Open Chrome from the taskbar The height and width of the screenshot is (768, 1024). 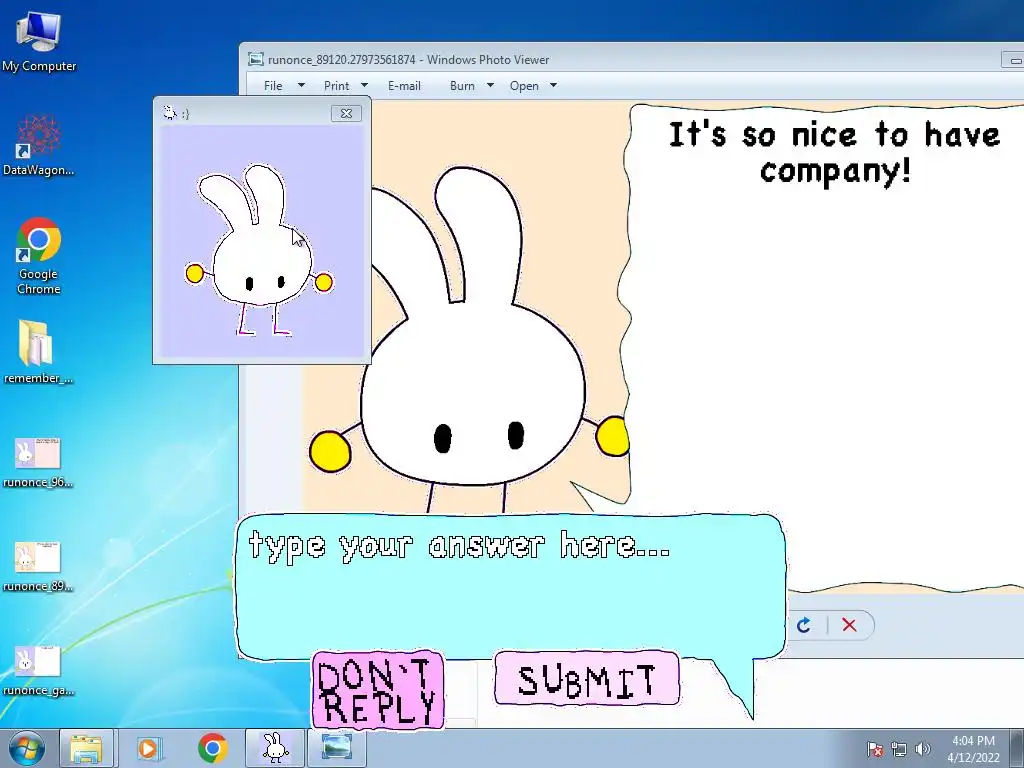click(x=212, y=748)
